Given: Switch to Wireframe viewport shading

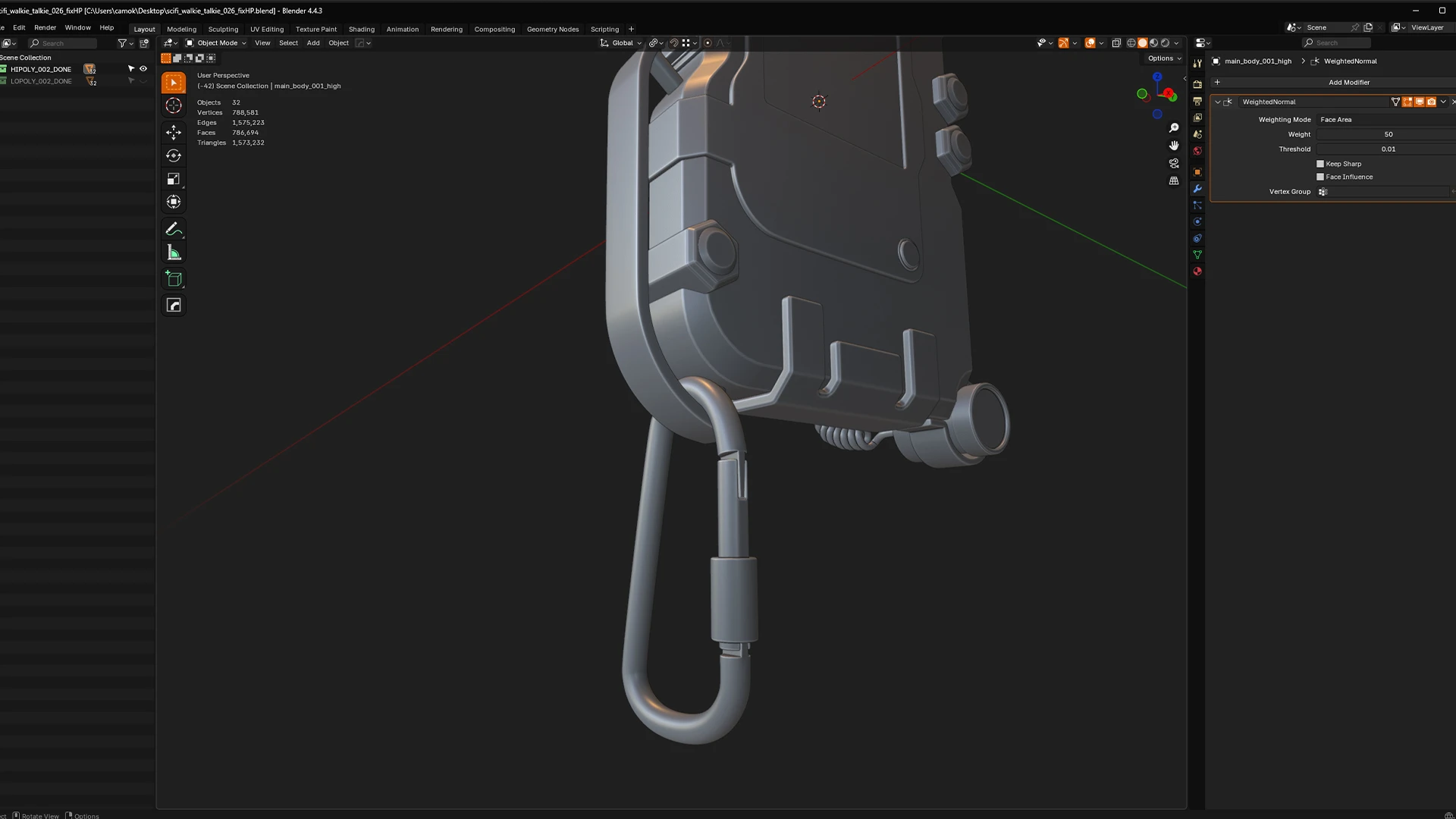Looking at the screenshot, I should [1131, 43].
